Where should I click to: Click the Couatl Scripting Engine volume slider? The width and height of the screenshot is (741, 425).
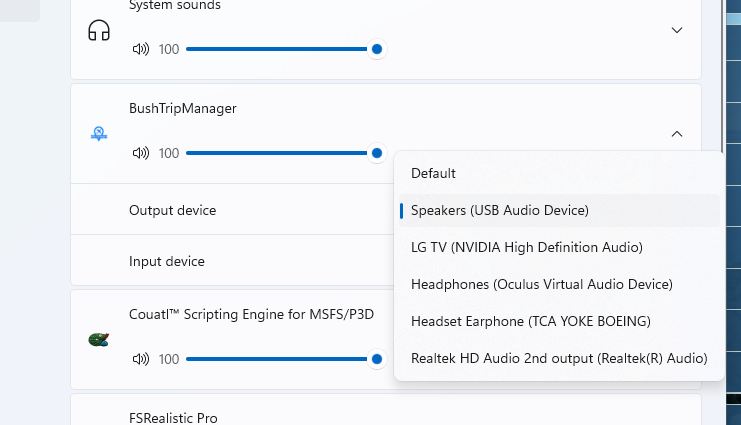(x=280, y=359)
